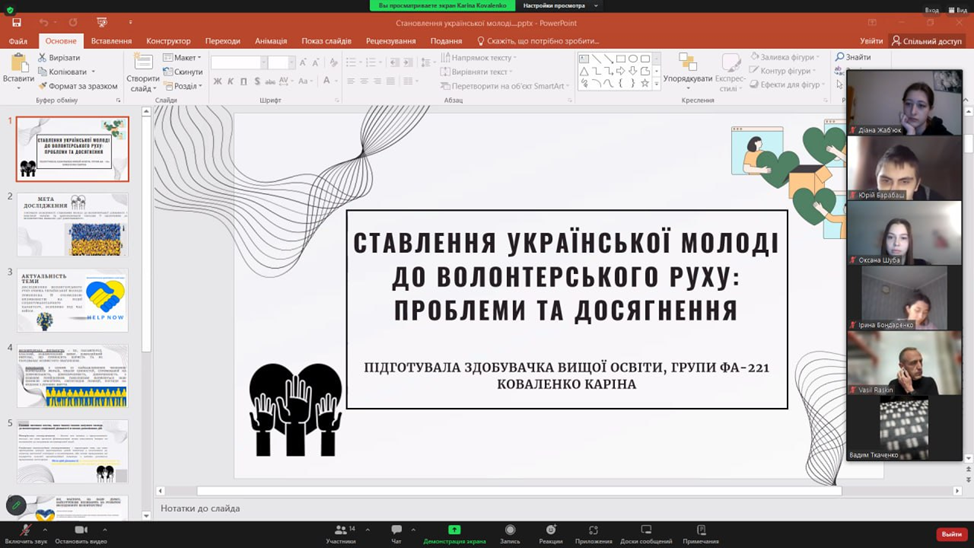Click the Вставити paste icon

coord(18,69)
